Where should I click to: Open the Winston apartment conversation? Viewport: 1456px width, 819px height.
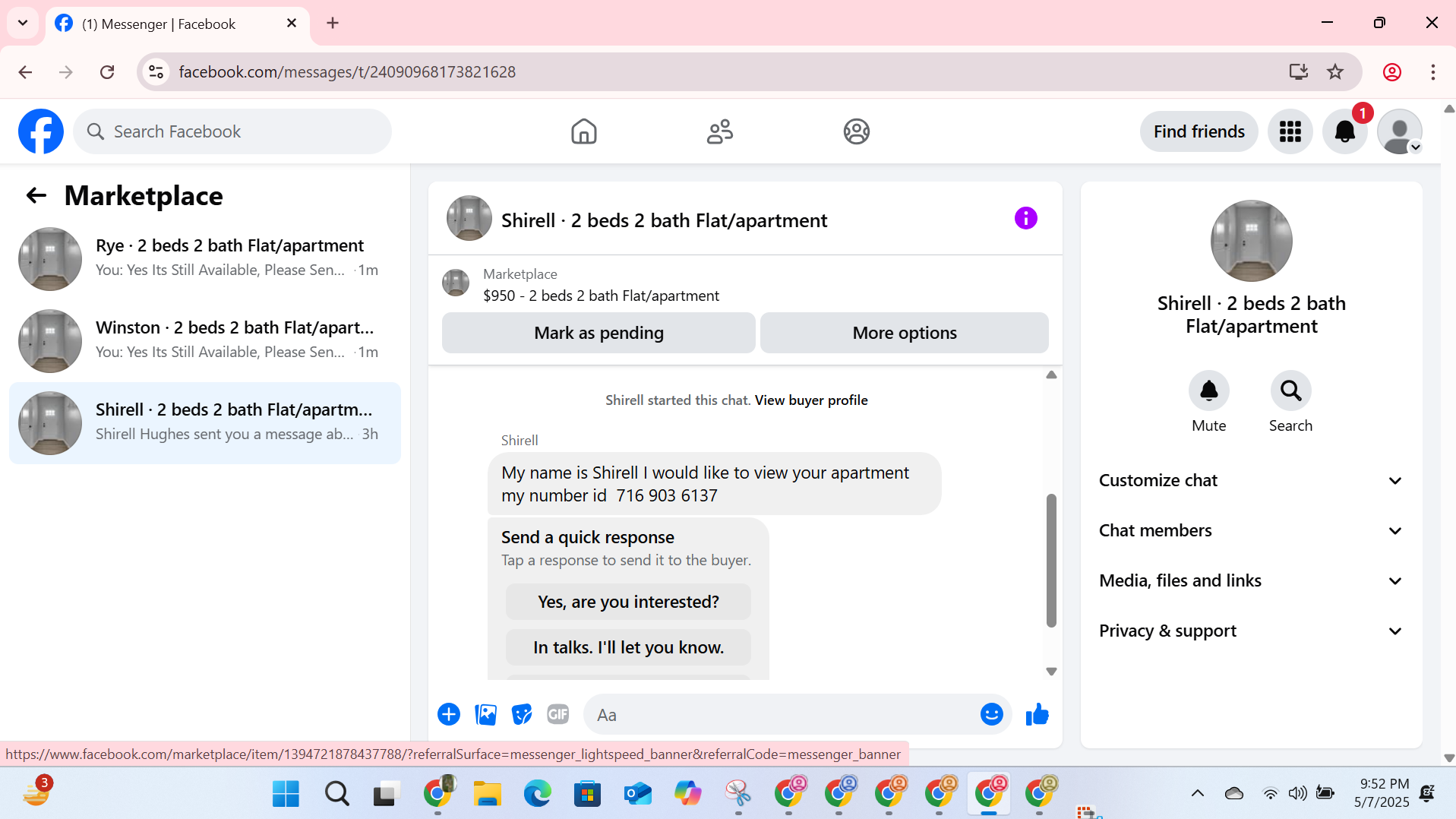(x=205, y=341)
